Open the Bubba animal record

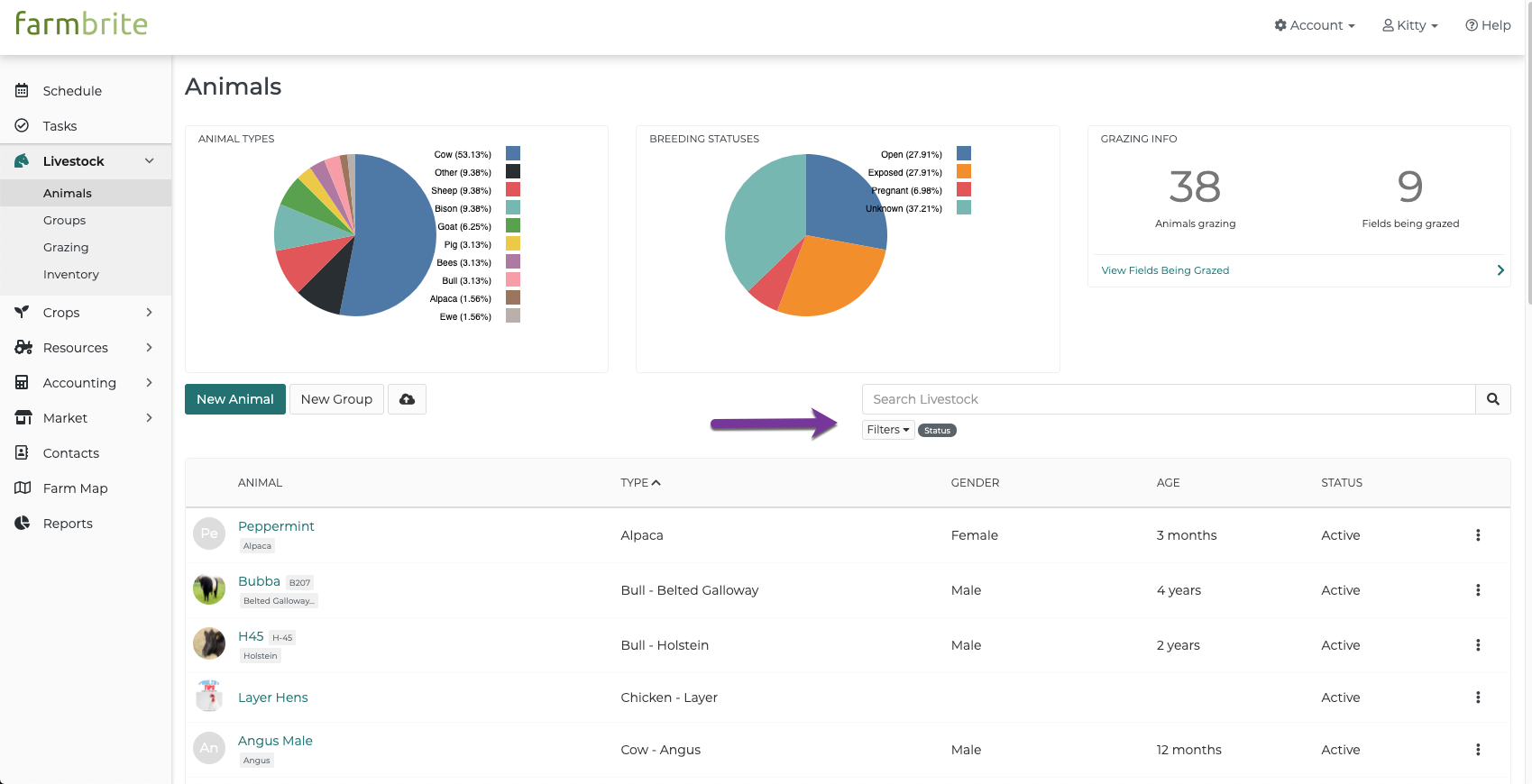click(x=259, y=581)
